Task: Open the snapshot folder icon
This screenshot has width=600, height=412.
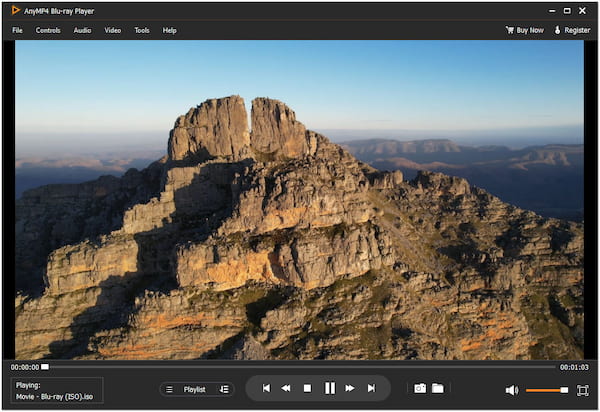Action: tap(438, 388)
